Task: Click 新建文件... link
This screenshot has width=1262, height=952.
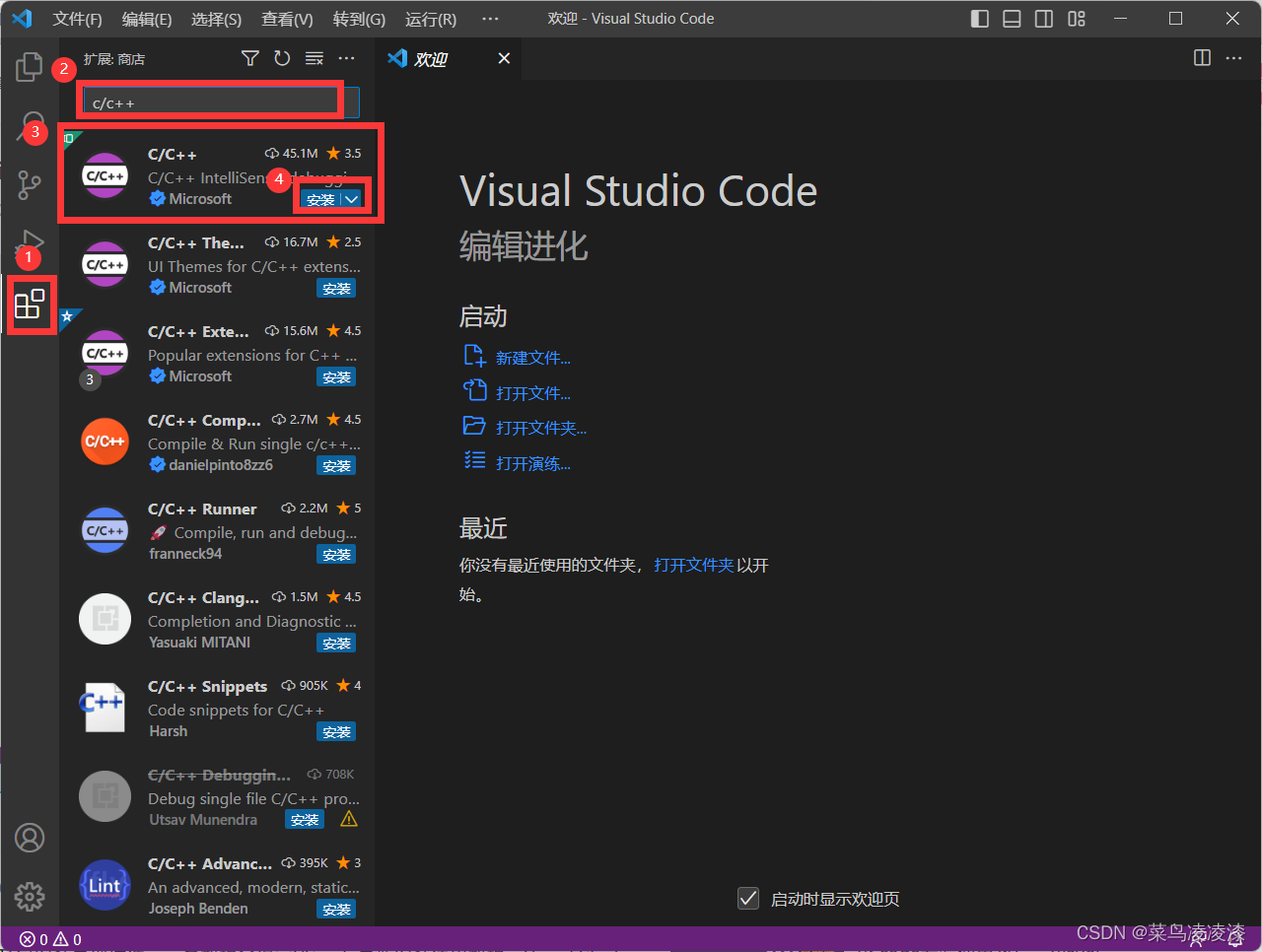Action: (533, 358)
